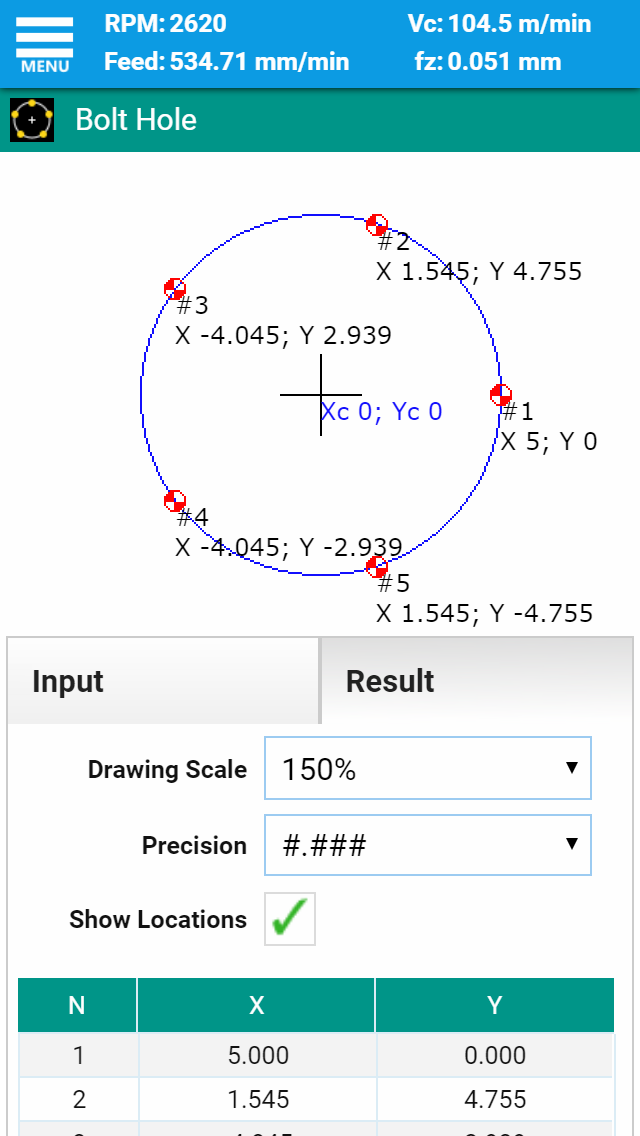Open the Drawing Scale dropdown
Screen dimensions: 640x1136
point(428,768)
